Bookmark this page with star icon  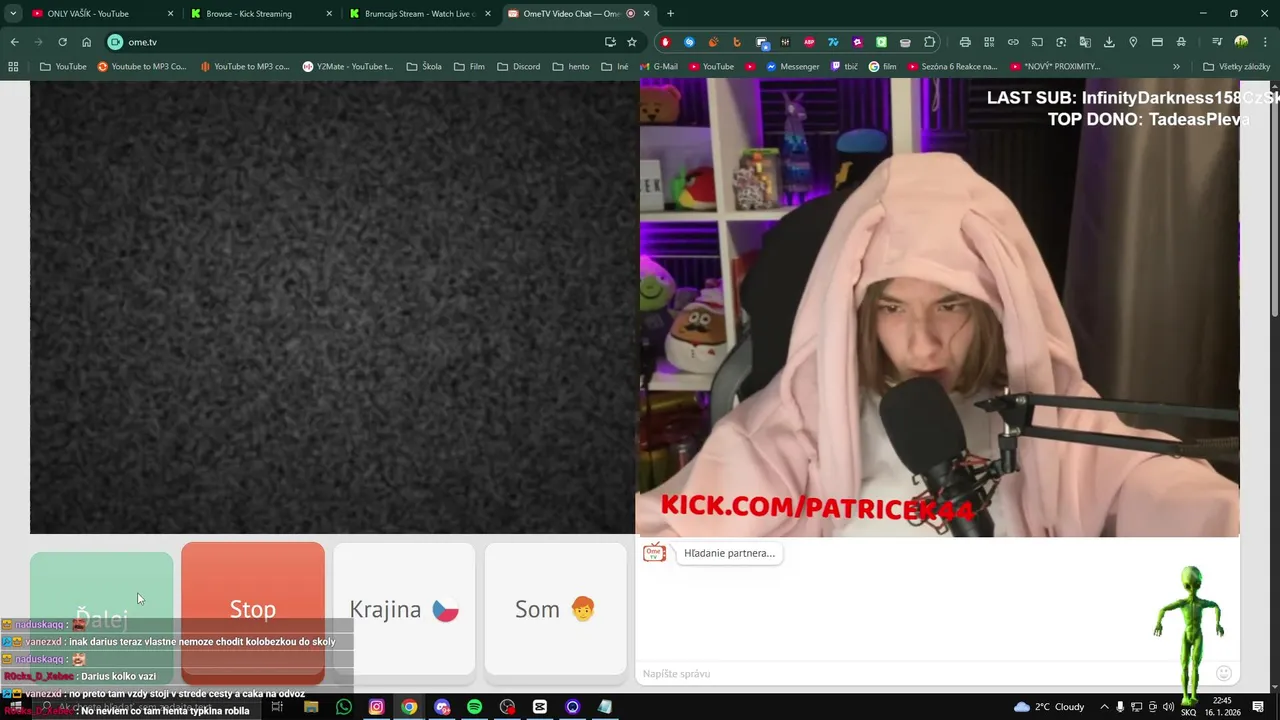coord(631,42)
